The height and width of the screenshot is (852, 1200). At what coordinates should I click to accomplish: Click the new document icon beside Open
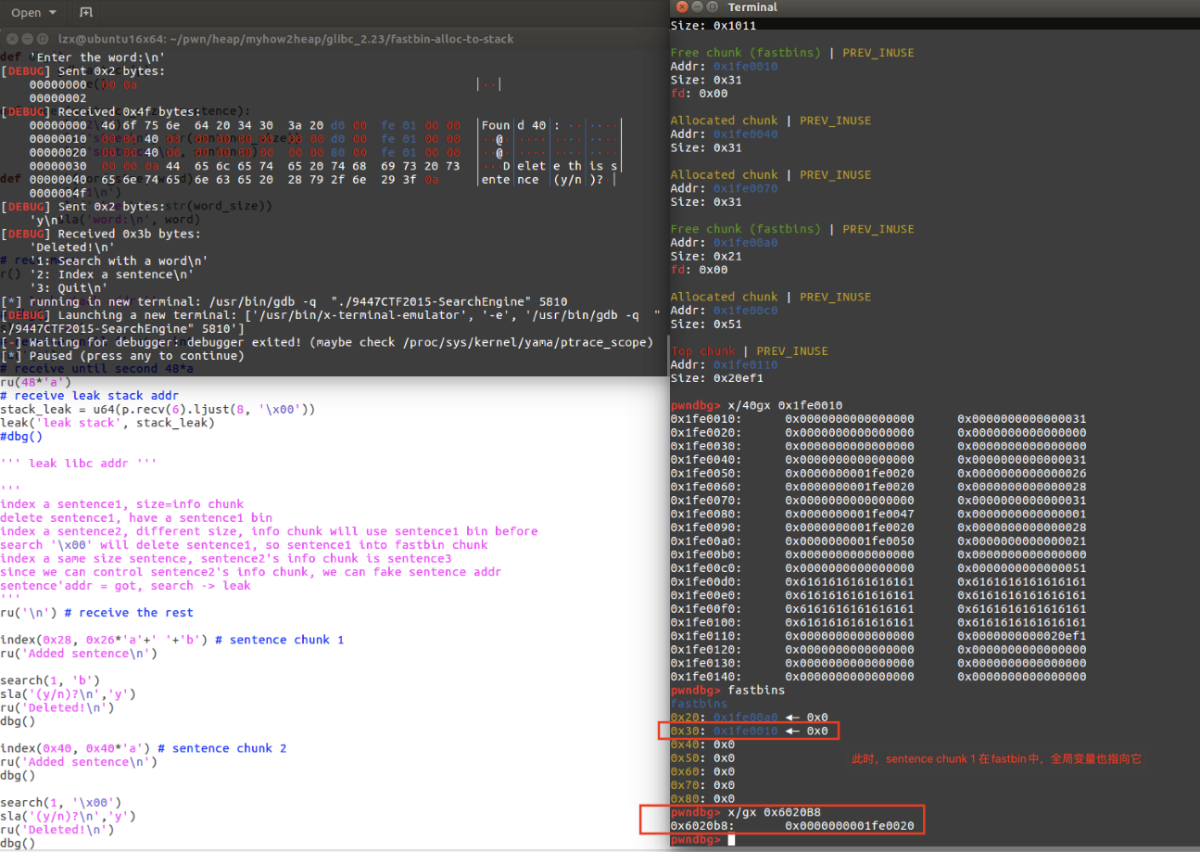click(86, 13)
